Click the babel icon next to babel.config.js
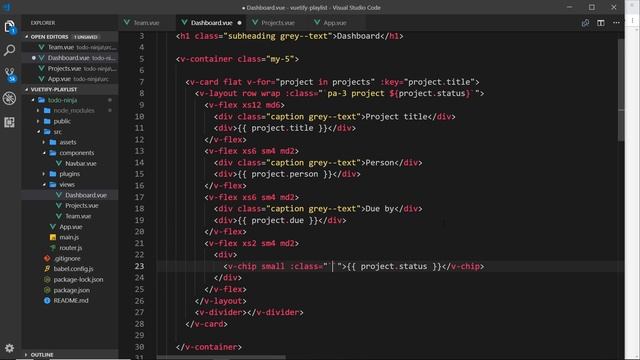The image size is (640, 360). click(47, 269)
